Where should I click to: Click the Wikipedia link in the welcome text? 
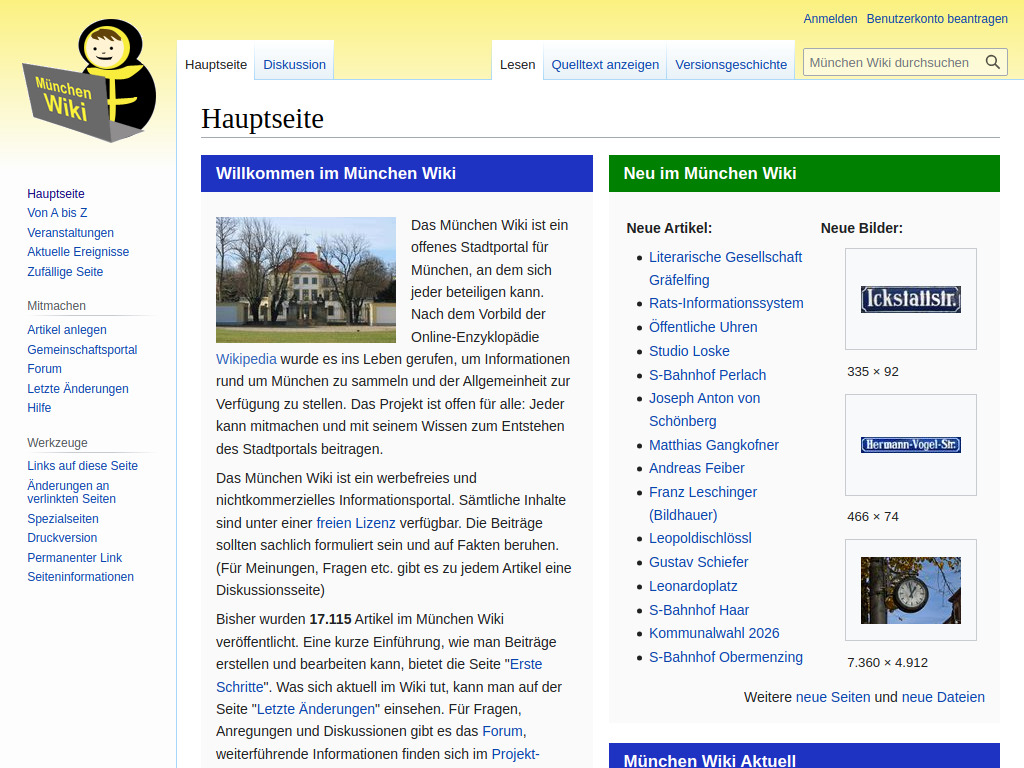pos(246,359)
